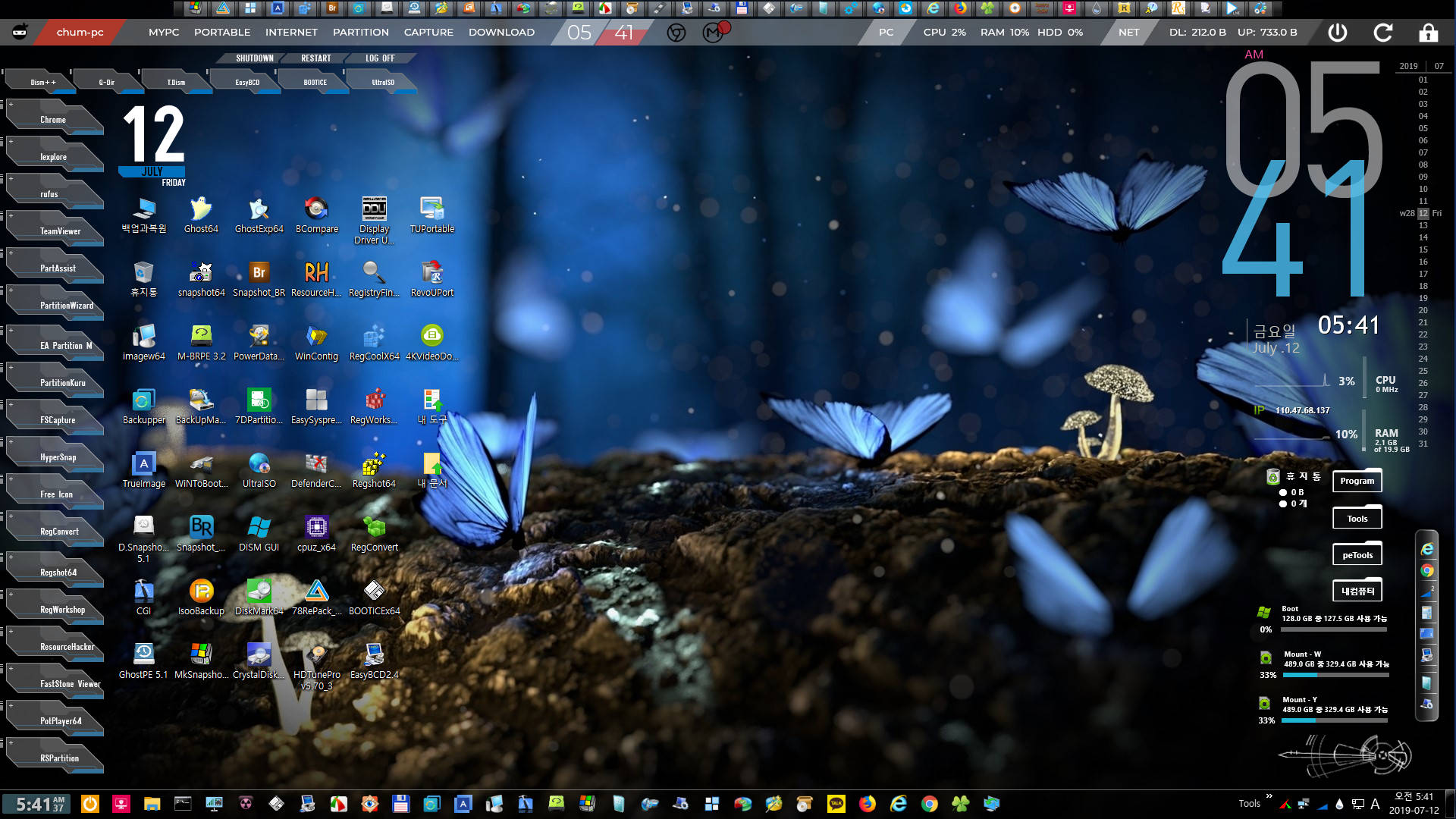
Task: Open DISM GUI desktop icon
Action: (x=259, y=534)
